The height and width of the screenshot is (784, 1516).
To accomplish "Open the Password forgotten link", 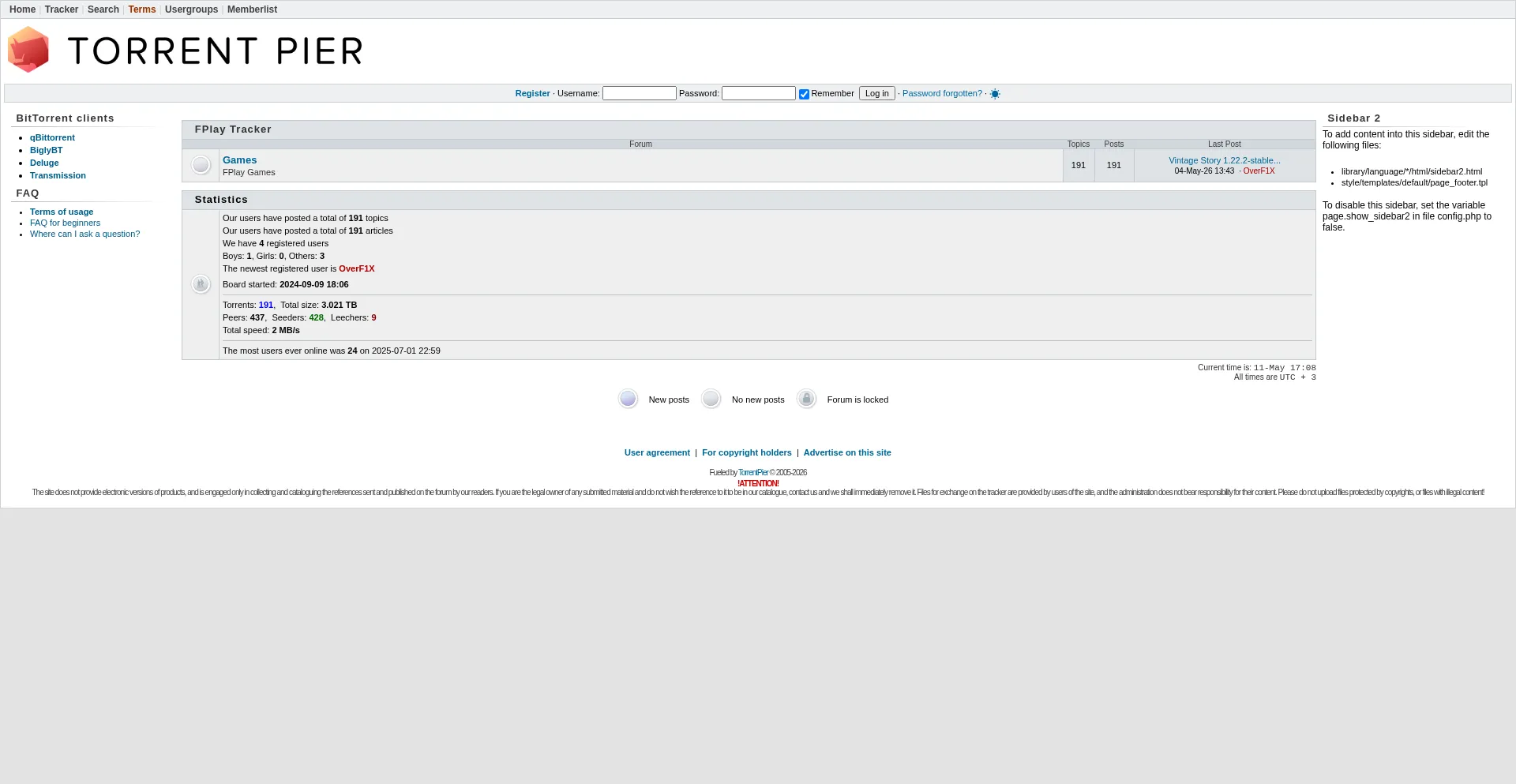I will [942, 93].
